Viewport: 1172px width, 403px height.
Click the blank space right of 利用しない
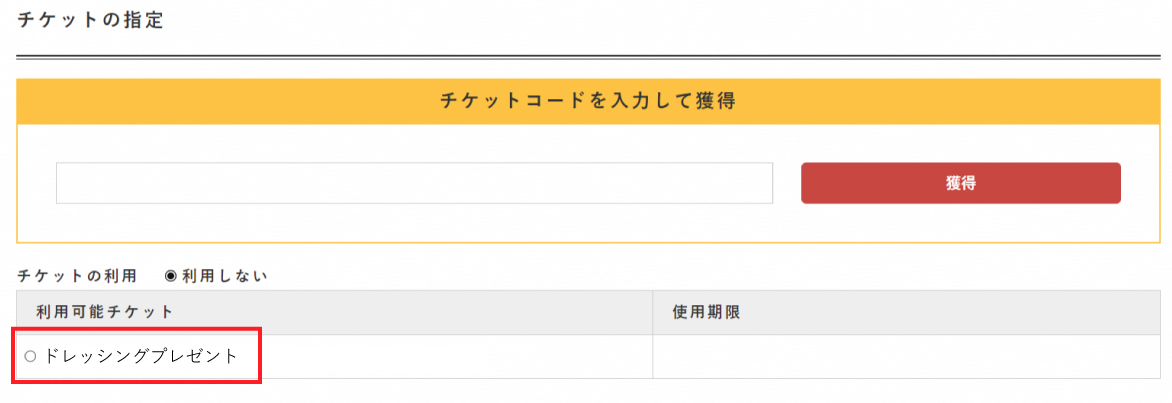[710, 277]
